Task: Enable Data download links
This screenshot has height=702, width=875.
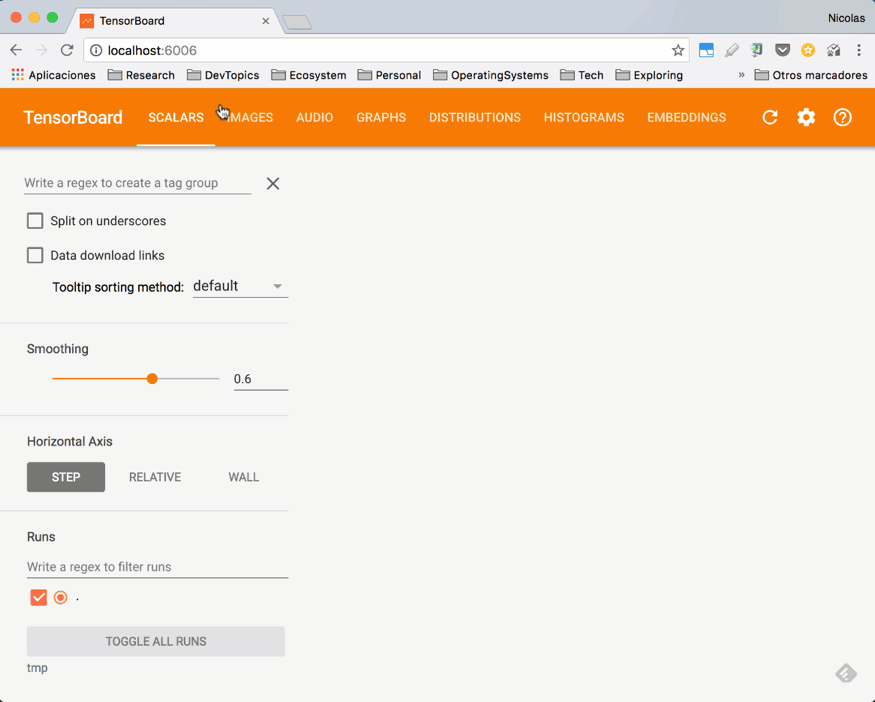Action: (x=35, y=255)
